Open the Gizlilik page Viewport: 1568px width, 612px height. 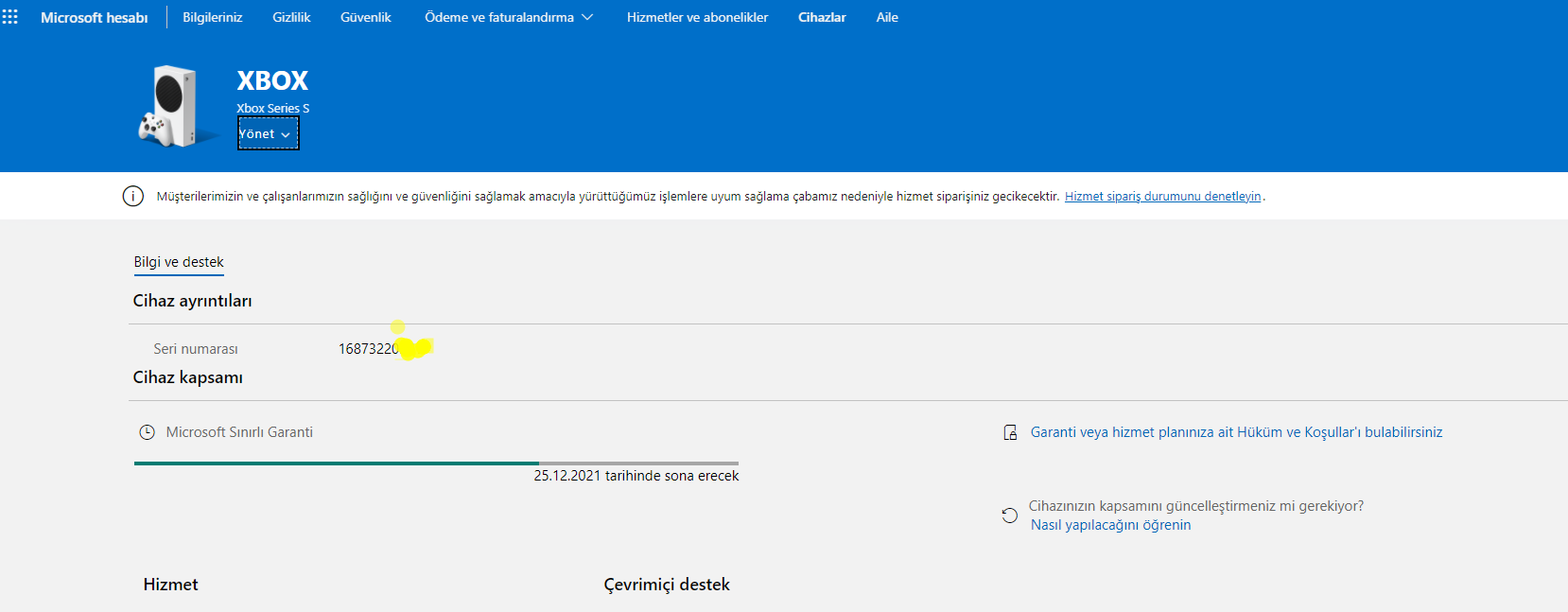point(291,17)
